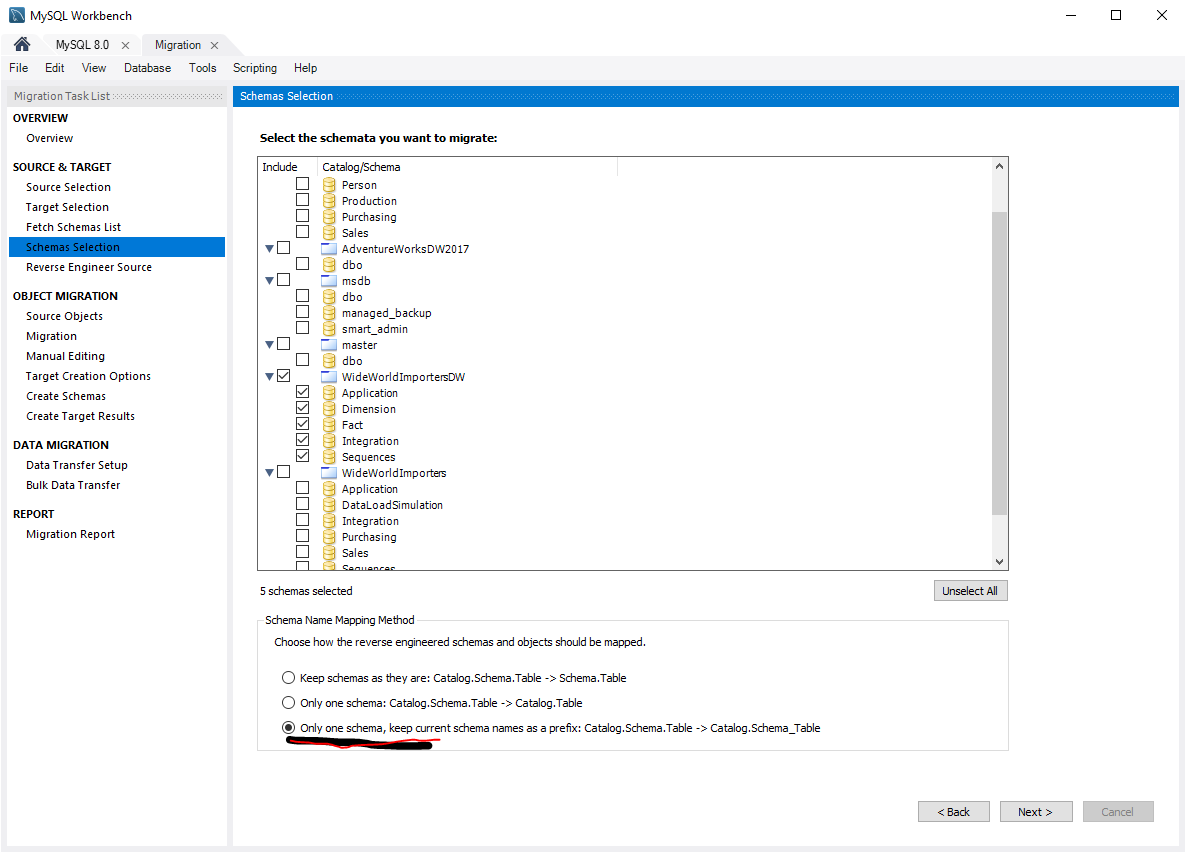Click the managed_backup schema database icon
Screen dimensions: 1186x853
pos(329,313)
